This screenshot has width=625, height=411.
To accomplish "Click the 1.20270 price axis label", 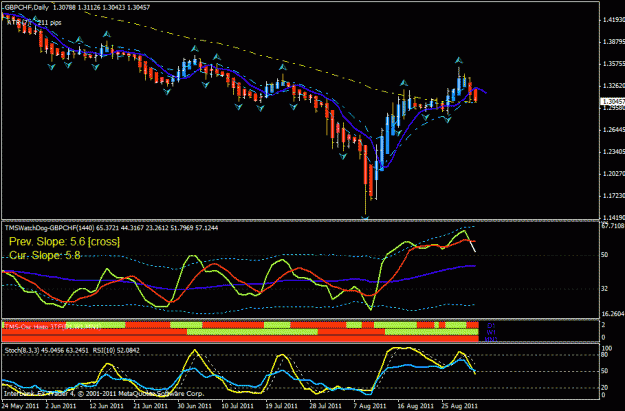I will click(x=613, y=174).
